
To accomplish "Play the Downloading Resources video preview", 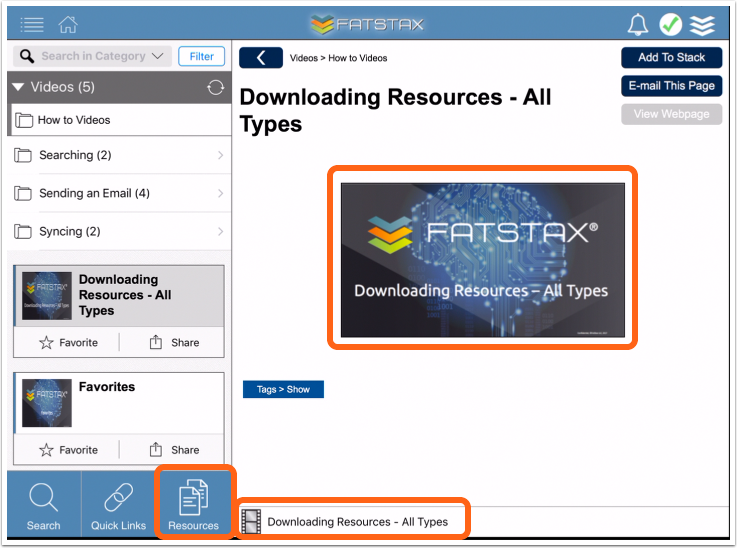I will pos(483,260).
